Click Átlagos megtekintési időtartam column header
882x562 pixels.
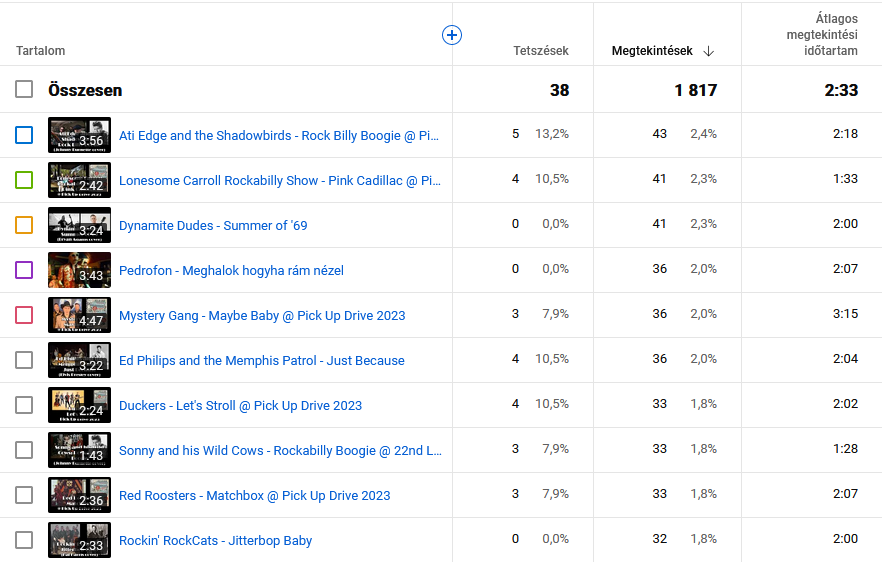[x=821, y=35]
